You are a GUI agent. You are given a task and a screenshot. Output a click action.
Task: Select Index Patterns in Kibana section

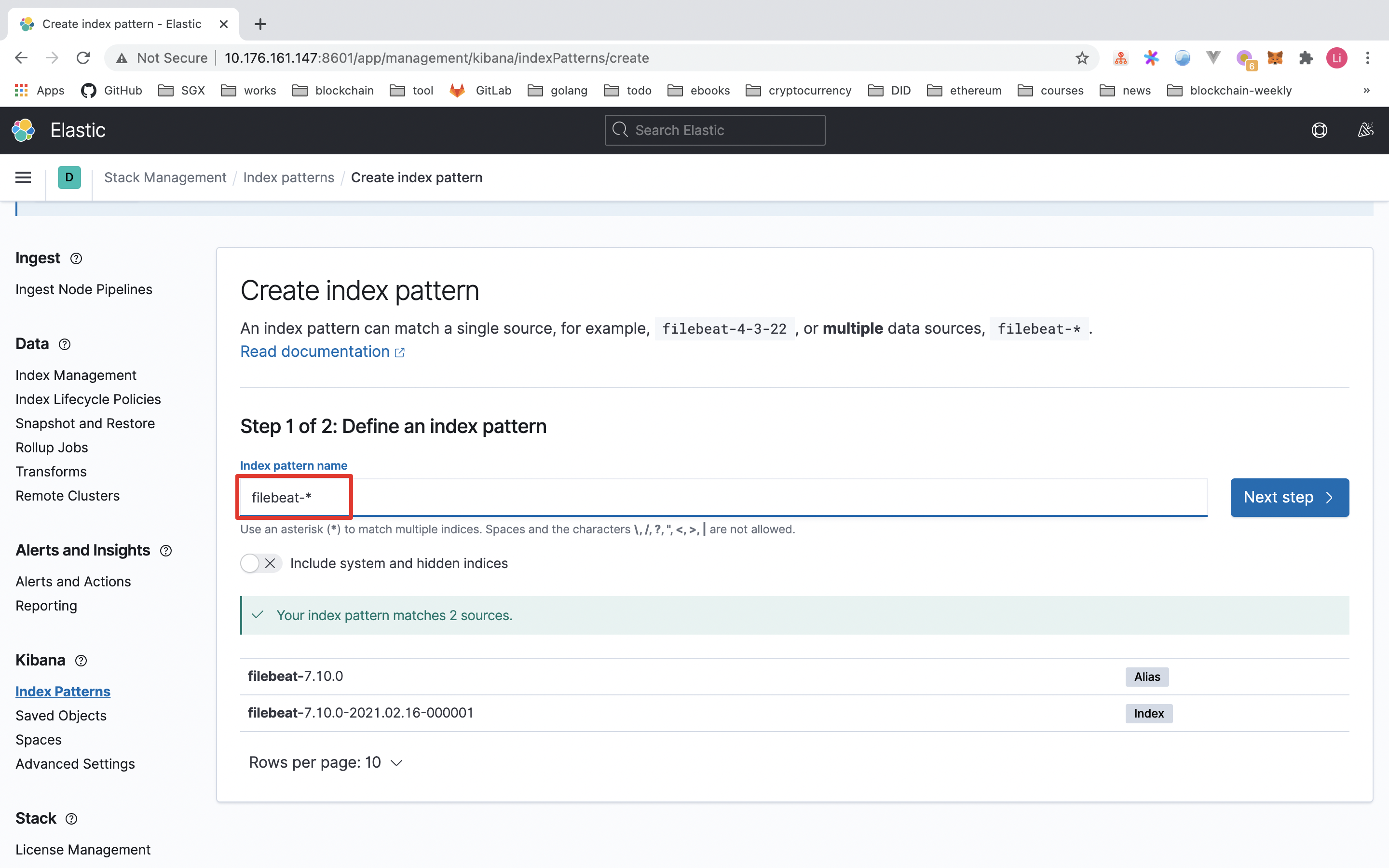click(63, 691)
